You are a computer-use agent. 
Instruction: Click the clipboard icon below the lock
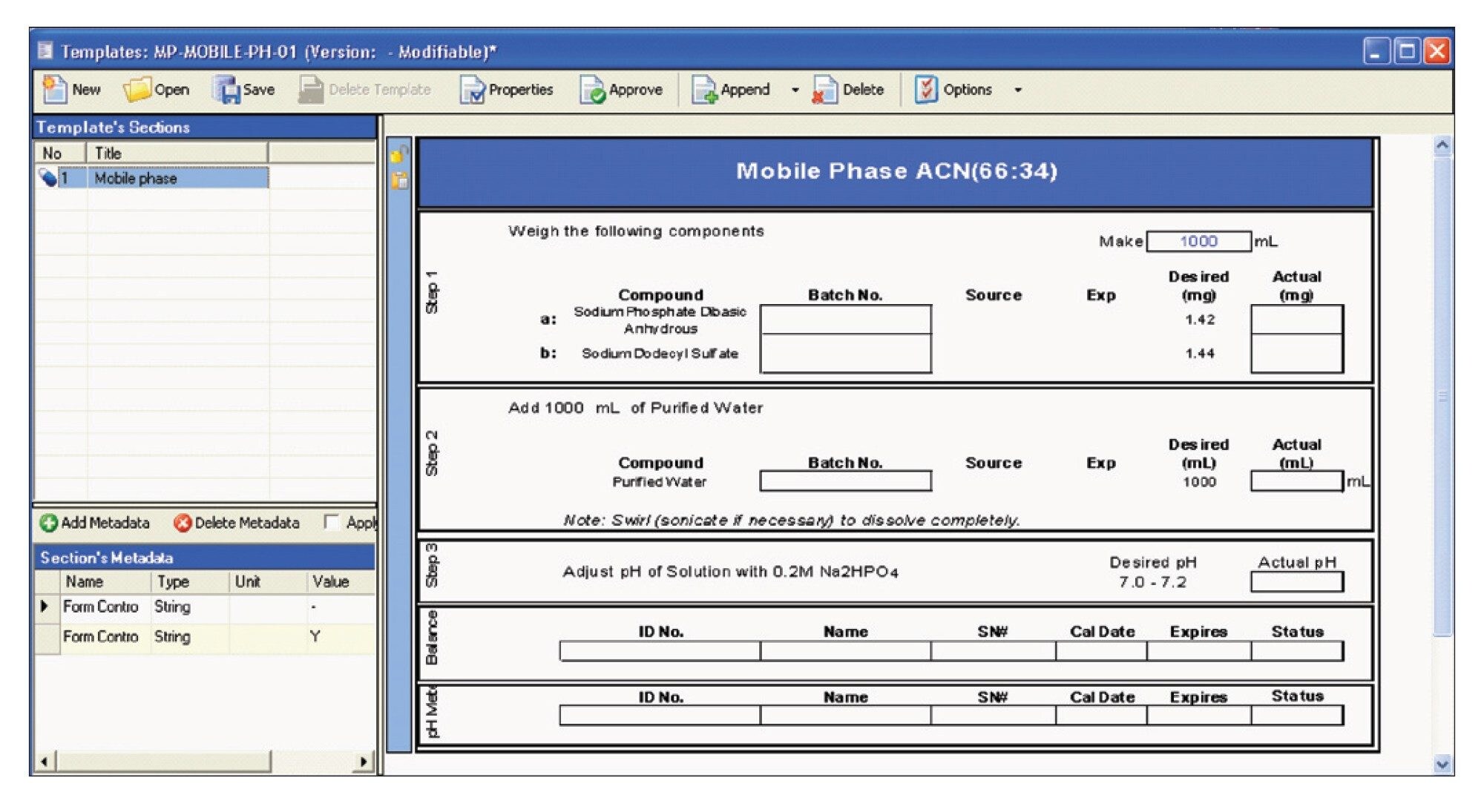coord(399,180)
